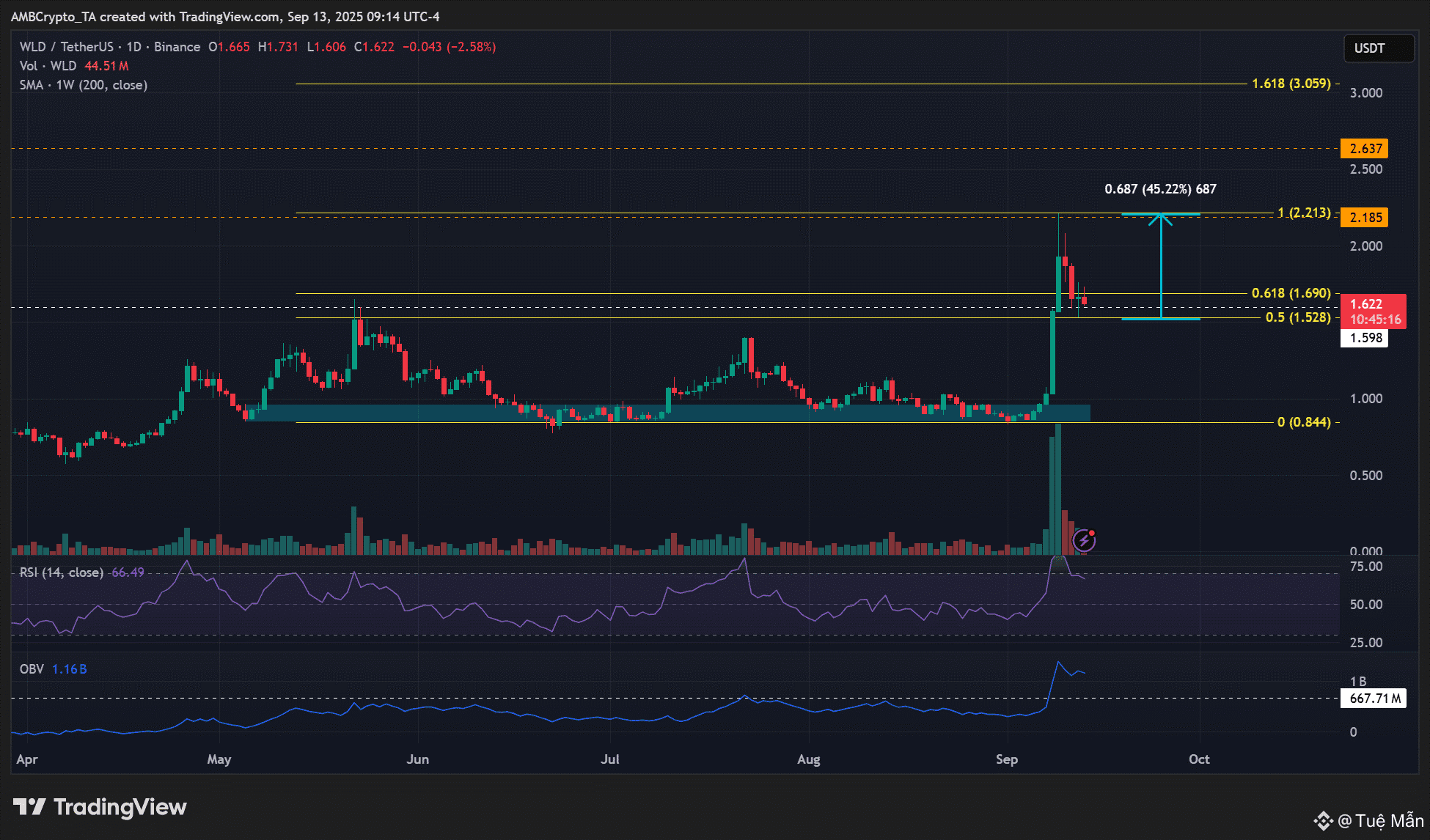Click the Aug label on the time axis
This screenshot has height=840, width=1430.
(809, 759)
